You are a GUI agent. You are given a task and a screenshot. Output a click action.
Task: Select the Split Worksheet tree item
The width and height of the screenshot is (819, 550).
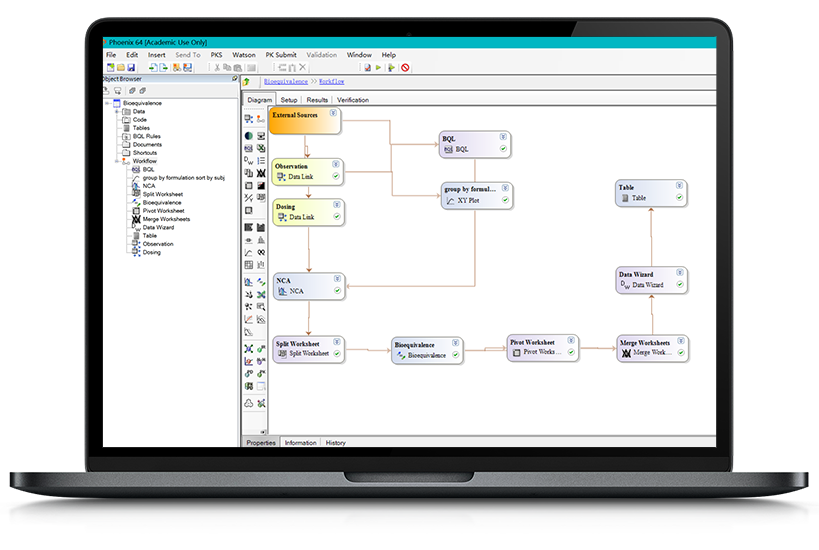162,194
